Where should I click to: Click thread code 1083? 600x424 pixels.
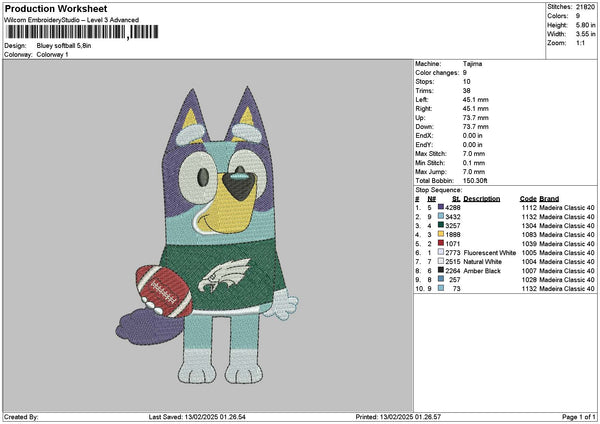pos(530,235)
